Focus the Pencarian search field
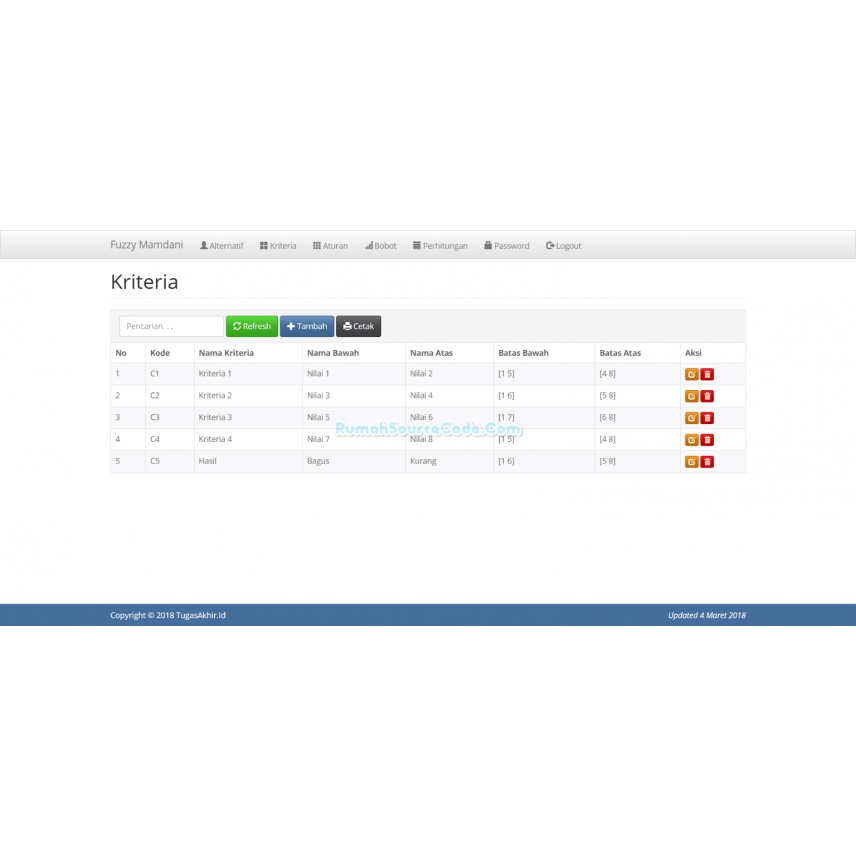 (x=171, y=326)
